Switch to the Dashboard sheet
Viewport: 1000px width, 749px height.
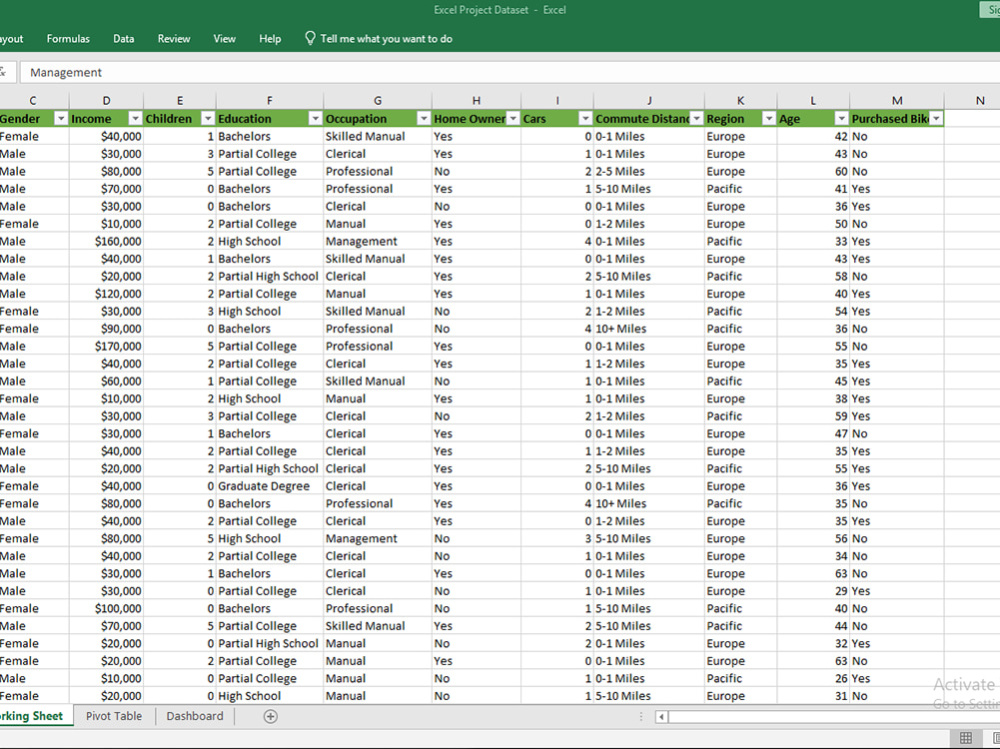pyautogui.click(x=195, y=716)
